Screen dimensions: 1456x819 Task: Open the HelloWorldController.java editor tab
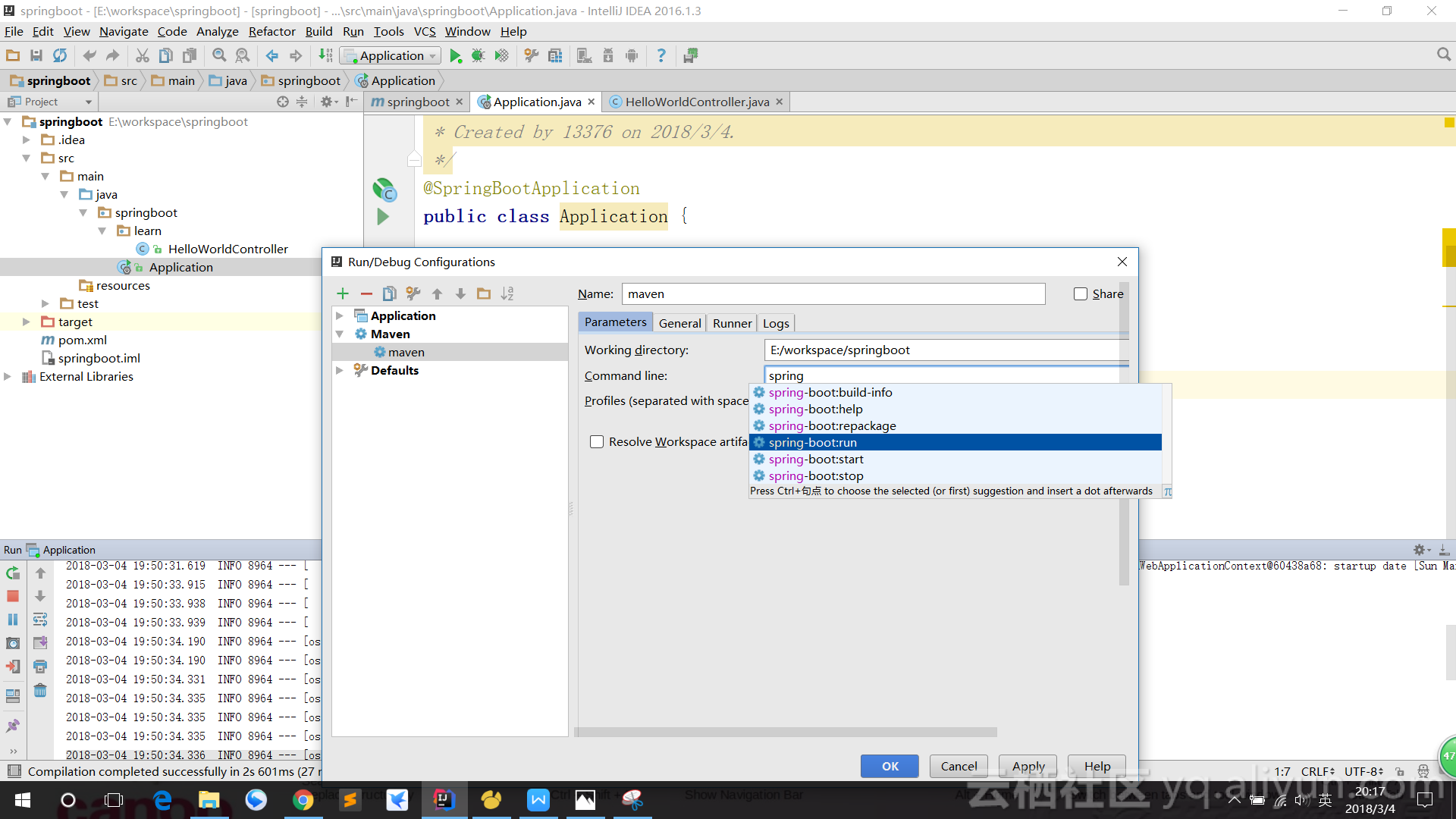(697, 102)
